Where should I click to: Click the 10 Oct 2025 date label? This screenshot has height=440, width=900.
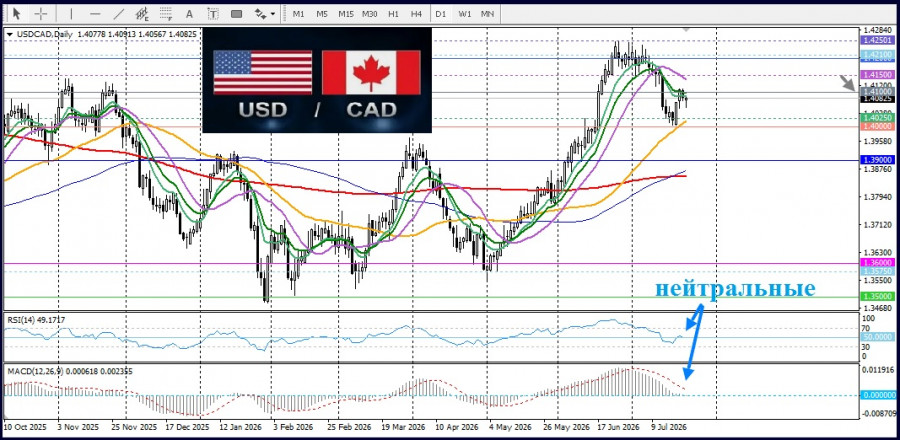point(23,427)
